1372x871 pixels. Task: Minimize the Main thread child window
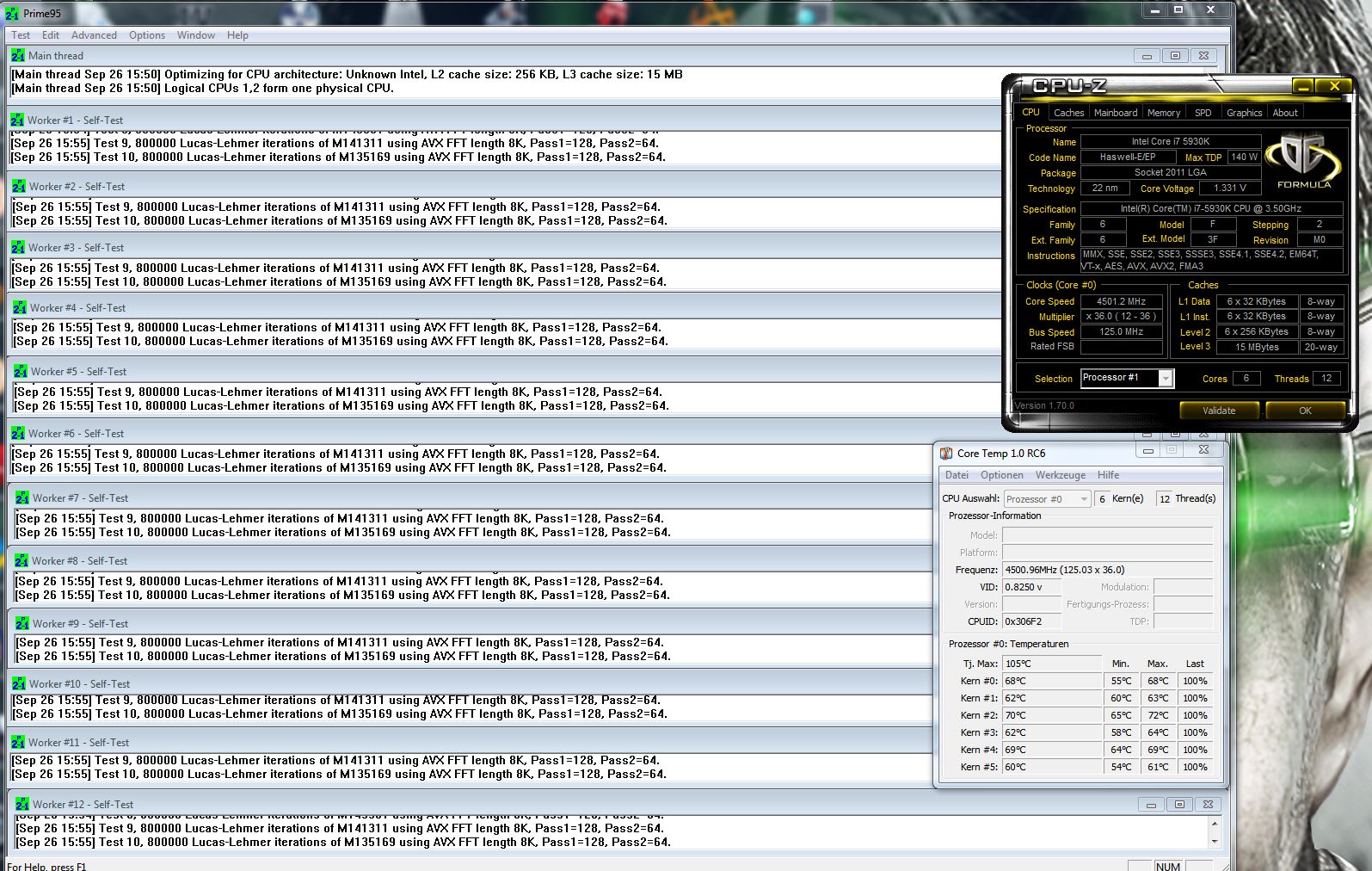click(x=1147, y=55)
